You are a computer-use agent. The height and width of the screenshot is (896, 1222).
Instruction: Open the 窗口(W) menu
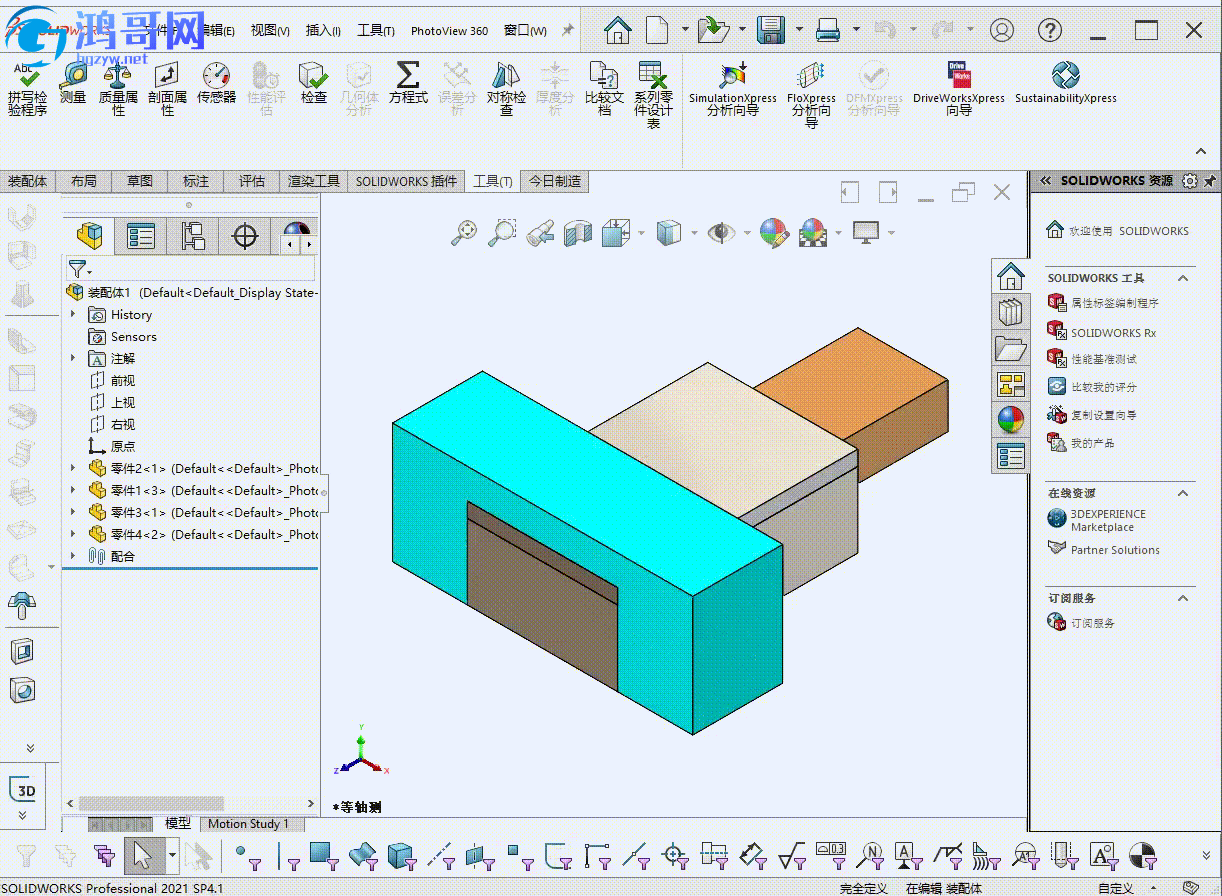point(525,30)
